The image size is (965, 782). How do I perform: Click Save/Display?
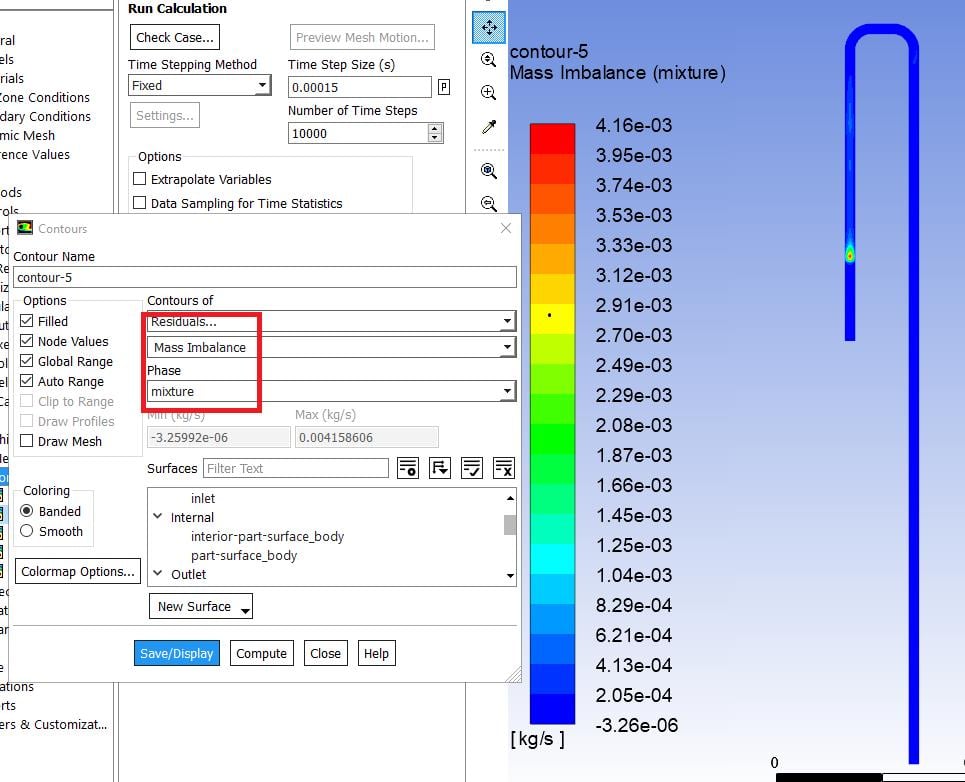(x=177, y=653)
